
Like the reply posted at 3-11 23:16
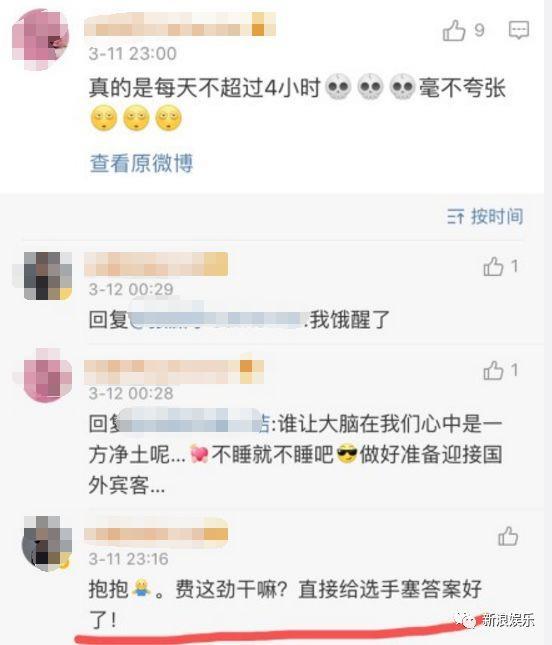508,536
